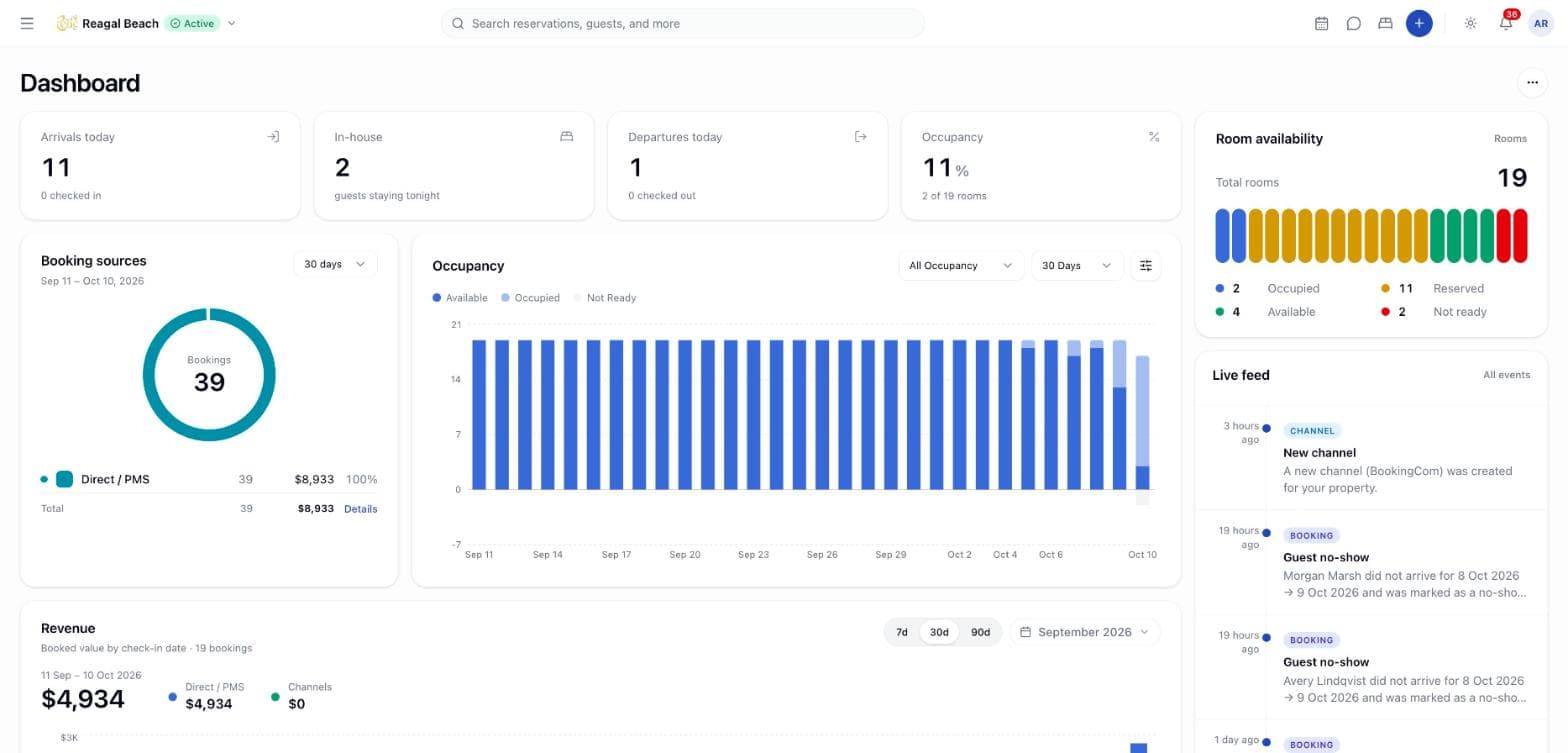Open the All Occupancy dropdown
This screenshot has height=753, width=1568.
(960, 265)
